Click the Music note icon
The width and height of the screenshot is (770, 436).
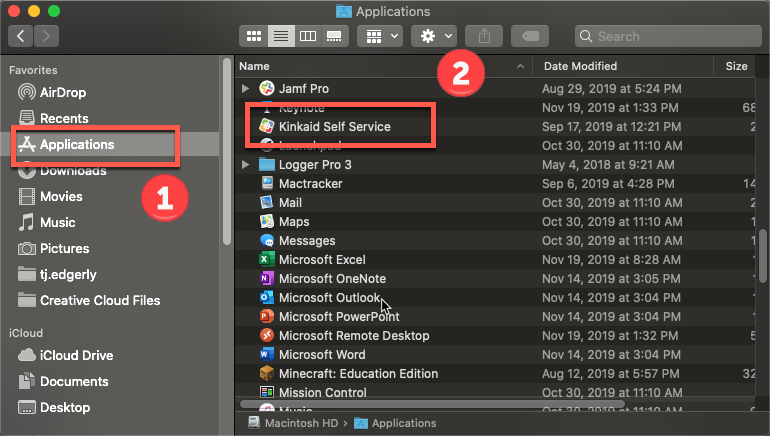coord(27,222)
